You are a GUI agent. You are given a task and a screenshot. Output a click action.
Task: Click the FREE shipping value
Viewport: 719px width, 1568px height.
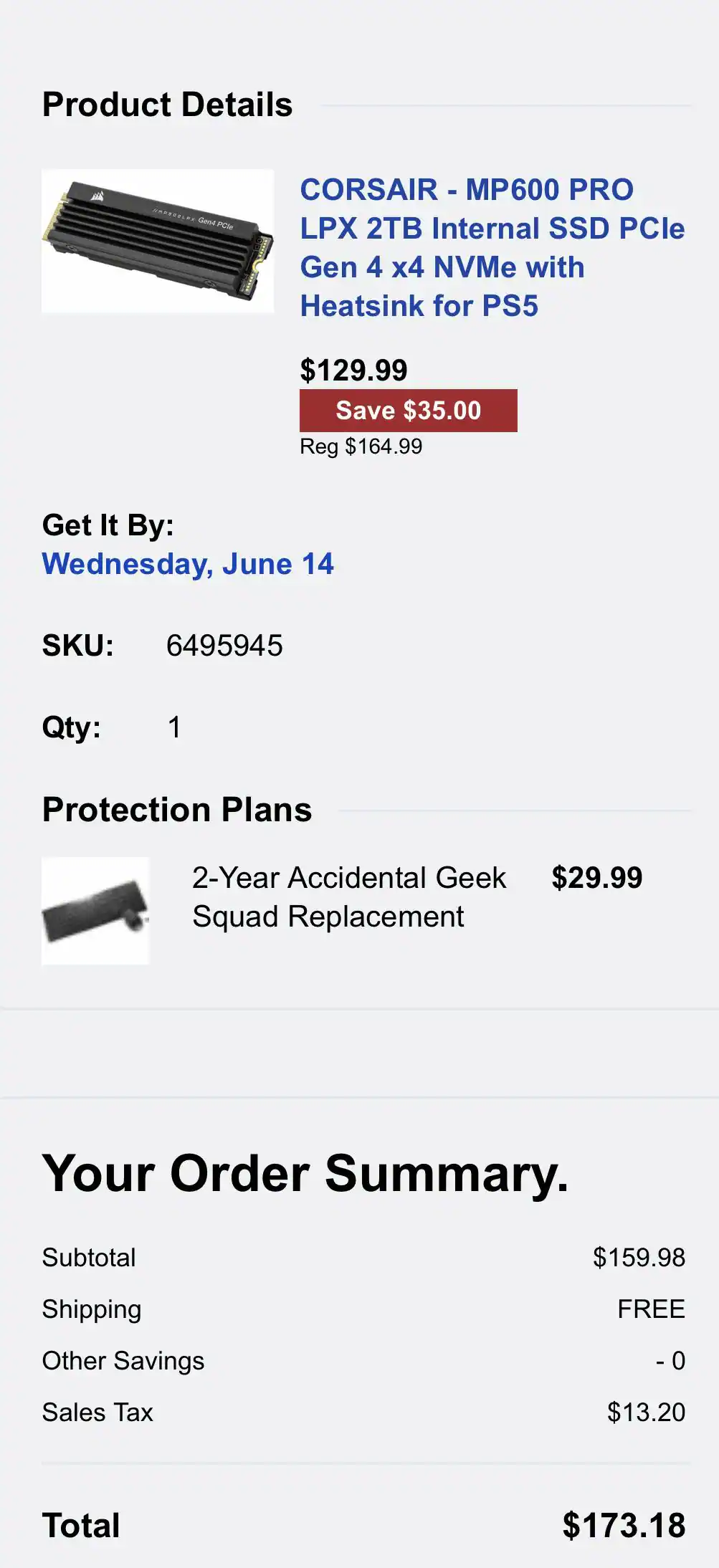tap(651, 1309)
